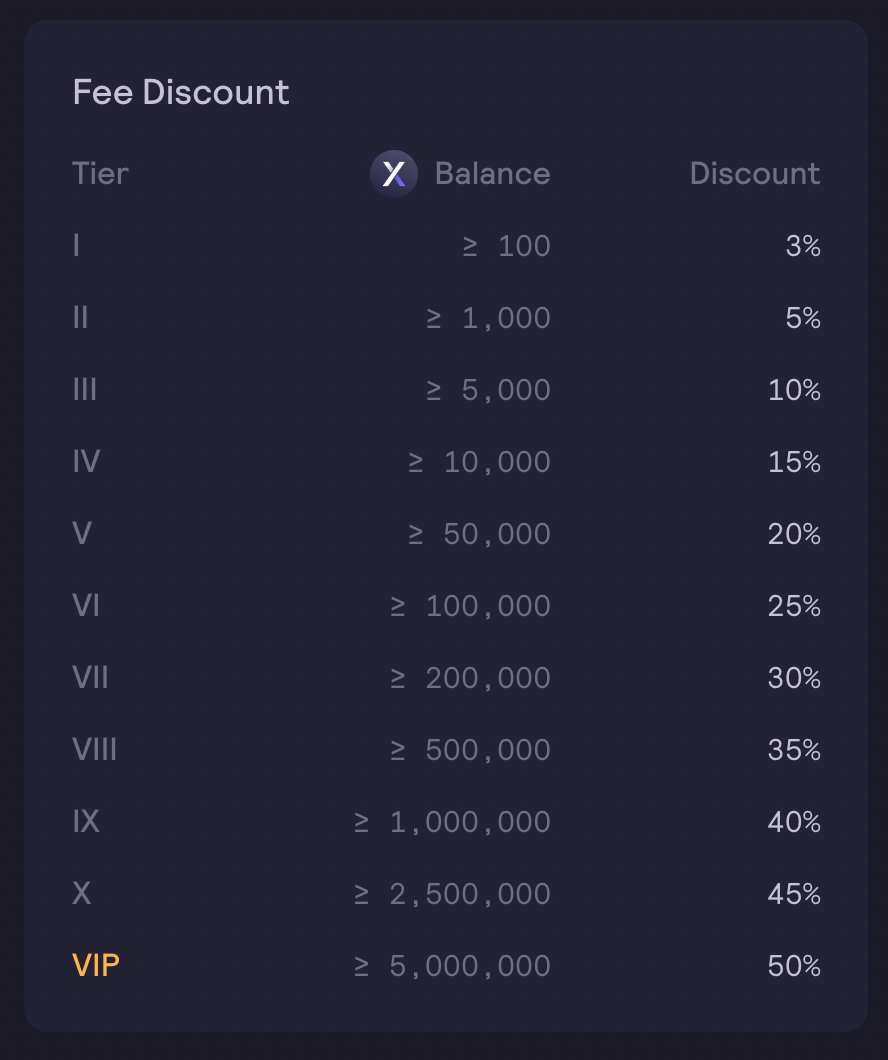This screenshot has width=888, height=1060.
Task: Click the 40% discount value
Action: tap(794, 822)
